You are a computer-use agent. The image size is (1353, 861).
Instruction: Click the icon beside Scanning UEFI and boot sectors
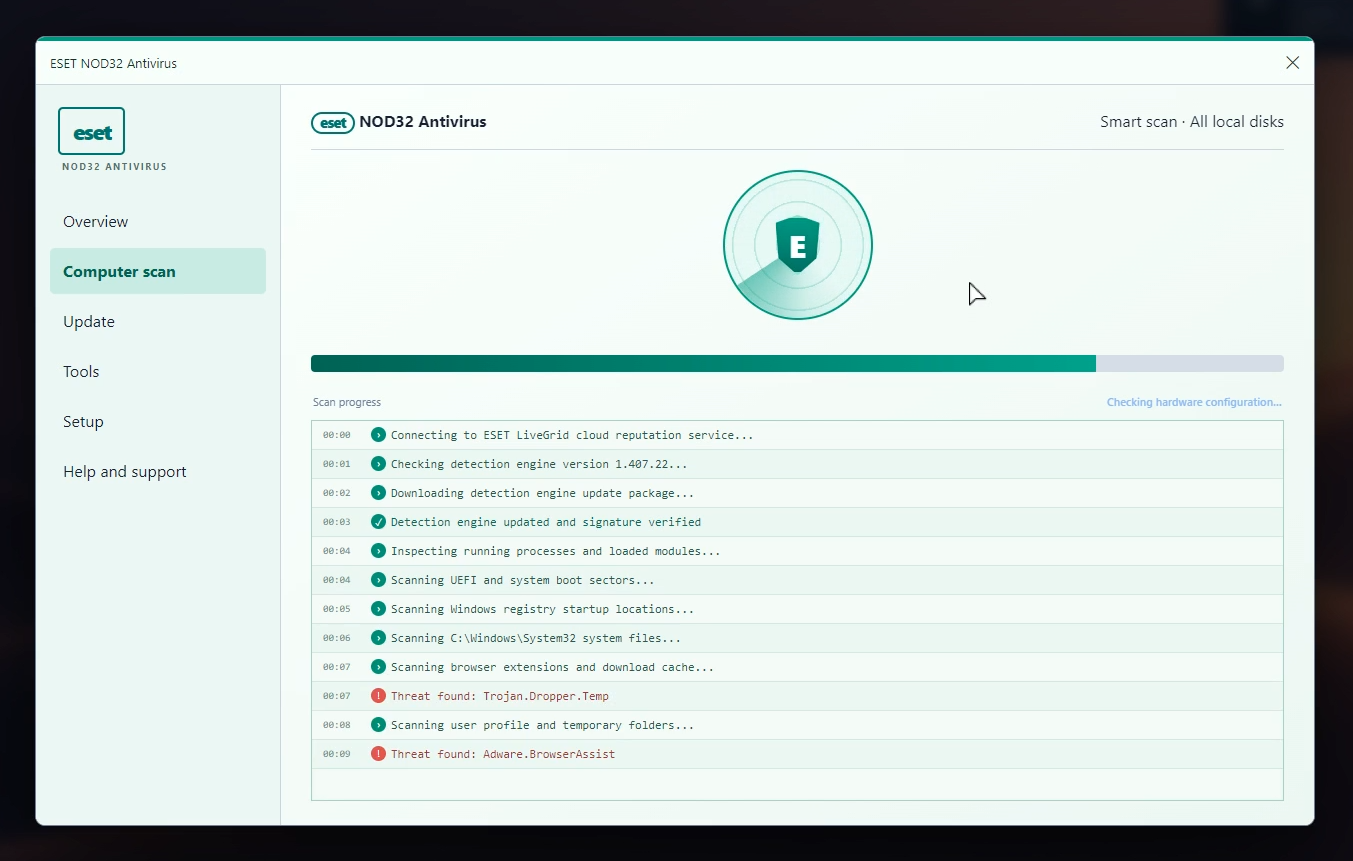[378, 580]
